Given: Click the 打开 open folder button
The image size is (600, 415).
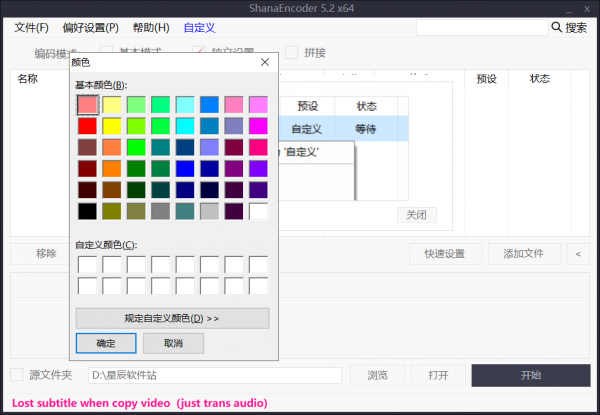Looking at the screenshot, I should coord(439,375).
